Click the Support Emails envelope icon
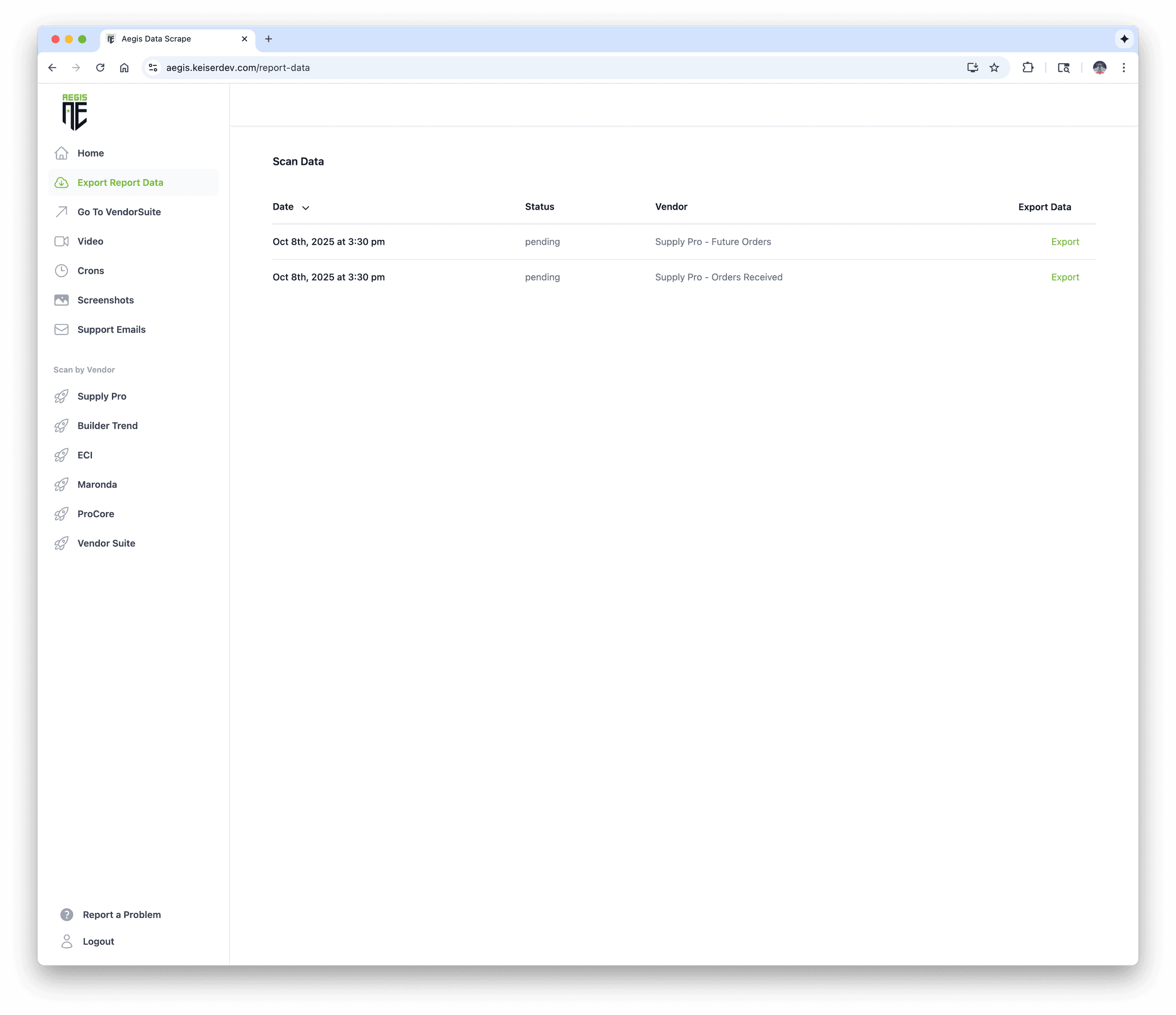 click(x=62, y=329)
